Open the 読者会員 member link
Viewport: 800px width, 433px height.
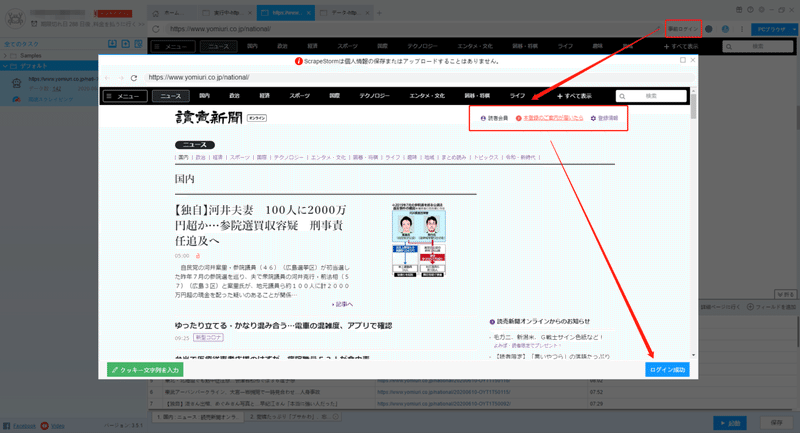(494, 118)
